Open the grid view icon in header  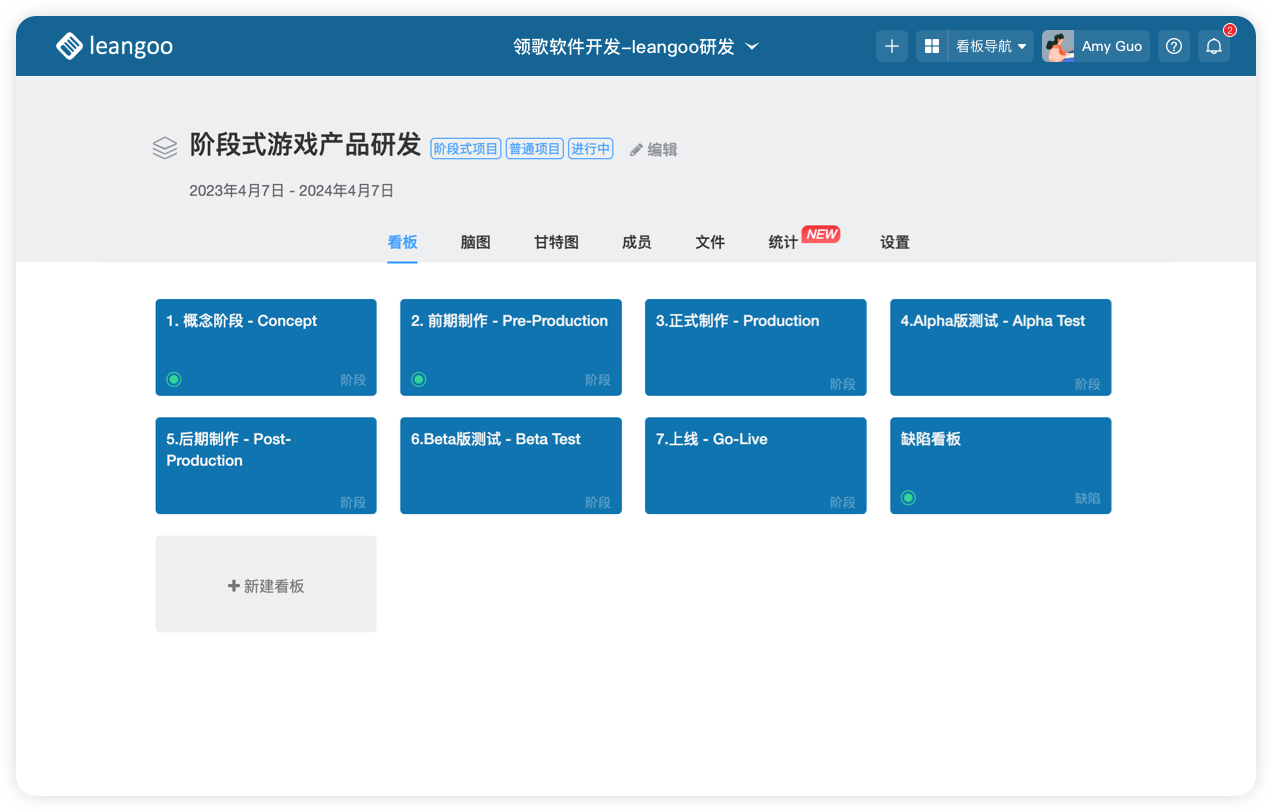(x=932, y=46)
